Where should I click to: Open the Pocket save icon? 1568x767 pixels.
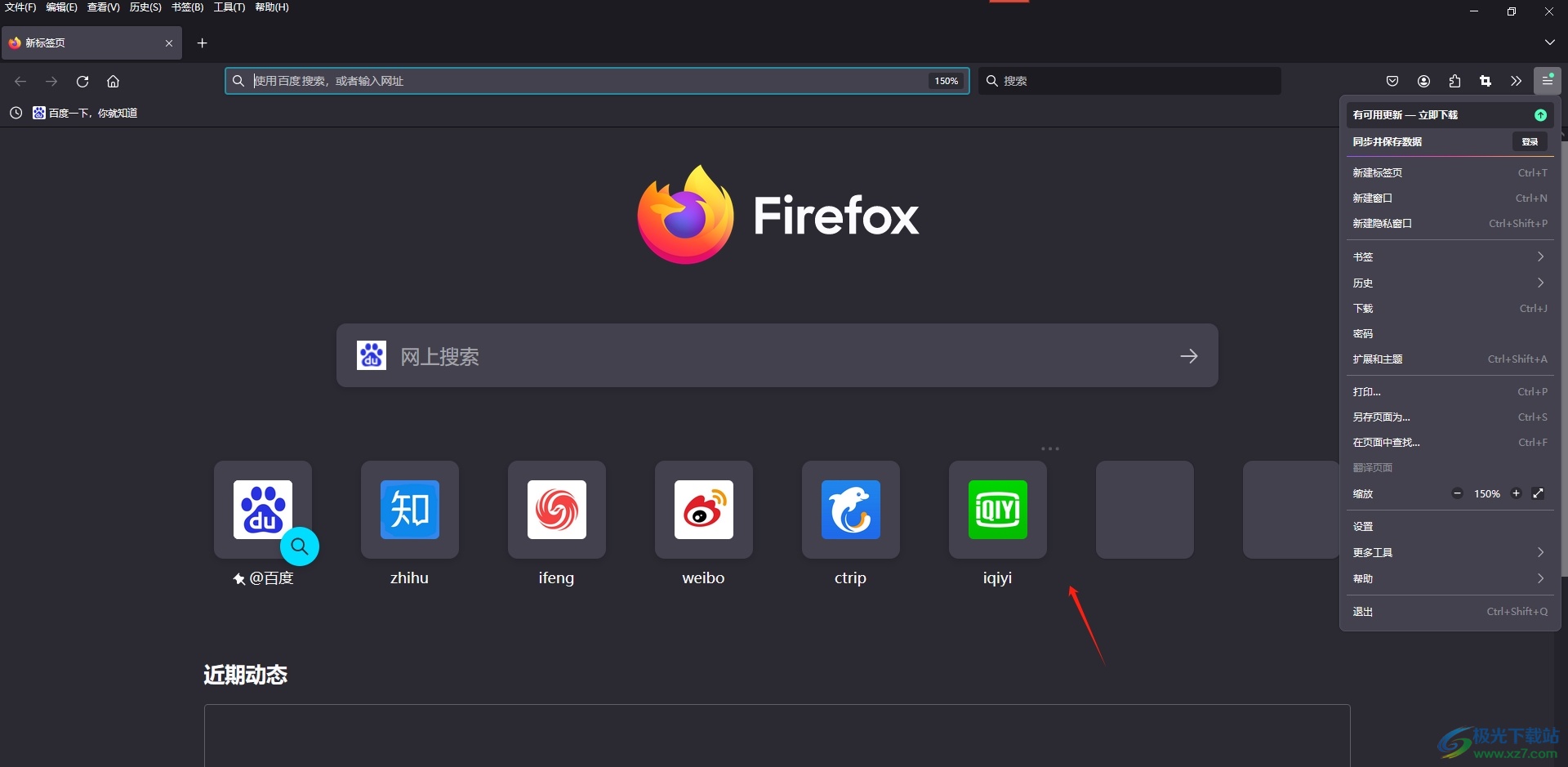click(x=1392, y=82)
